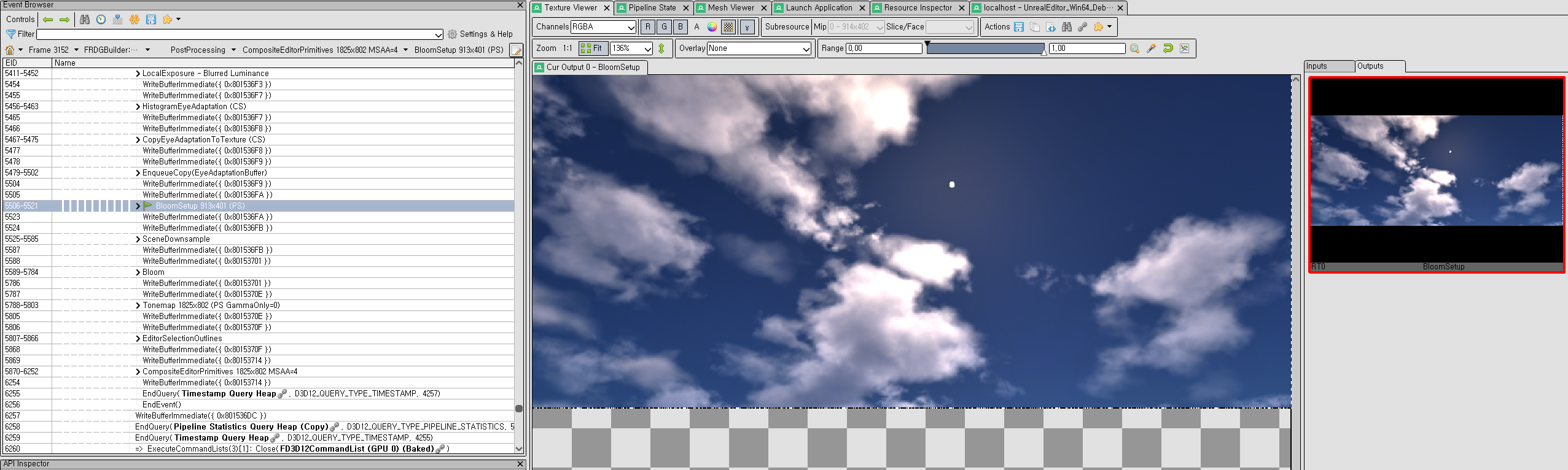Switch to the Resource Inspector tab

click(918, 8)
